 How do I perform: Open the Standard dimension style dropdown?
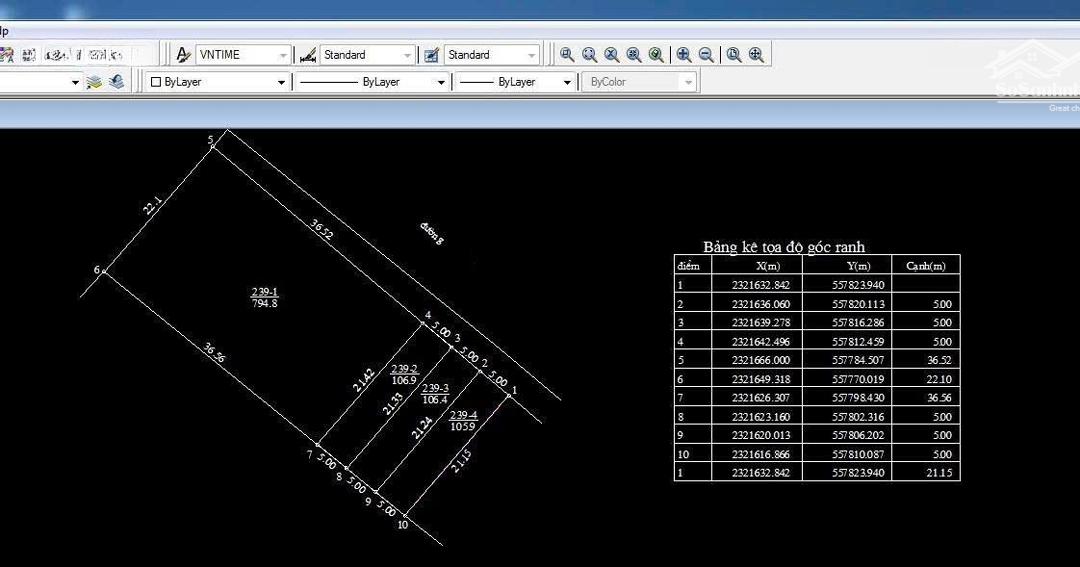(x=407, y=55)
